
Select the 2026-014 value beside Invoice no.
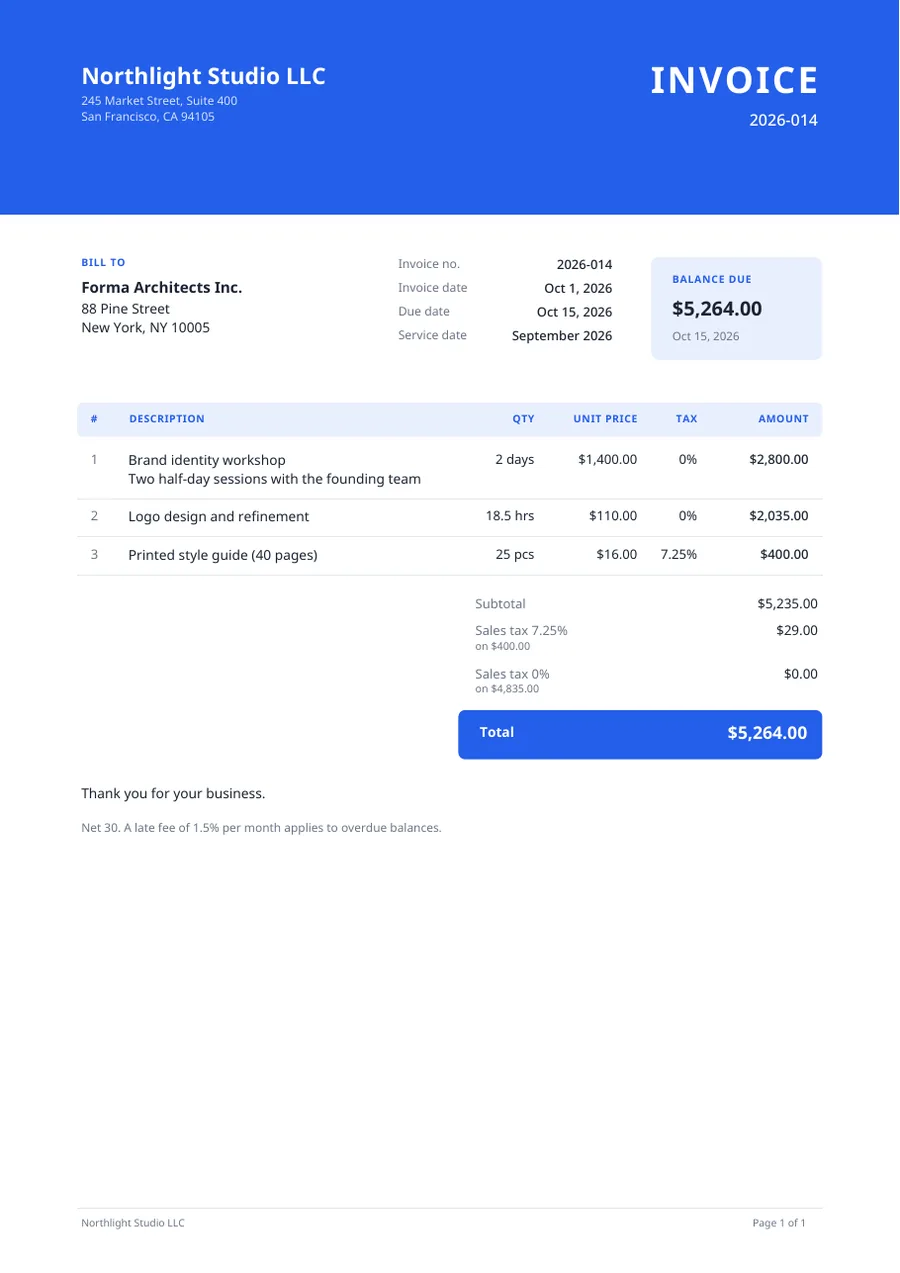pos(584,264)
